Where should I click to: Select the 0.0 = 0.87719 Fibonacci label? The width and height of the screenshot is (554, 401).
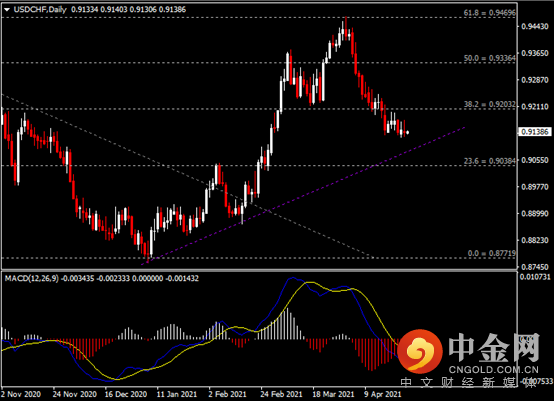click(x=491, y=253)
